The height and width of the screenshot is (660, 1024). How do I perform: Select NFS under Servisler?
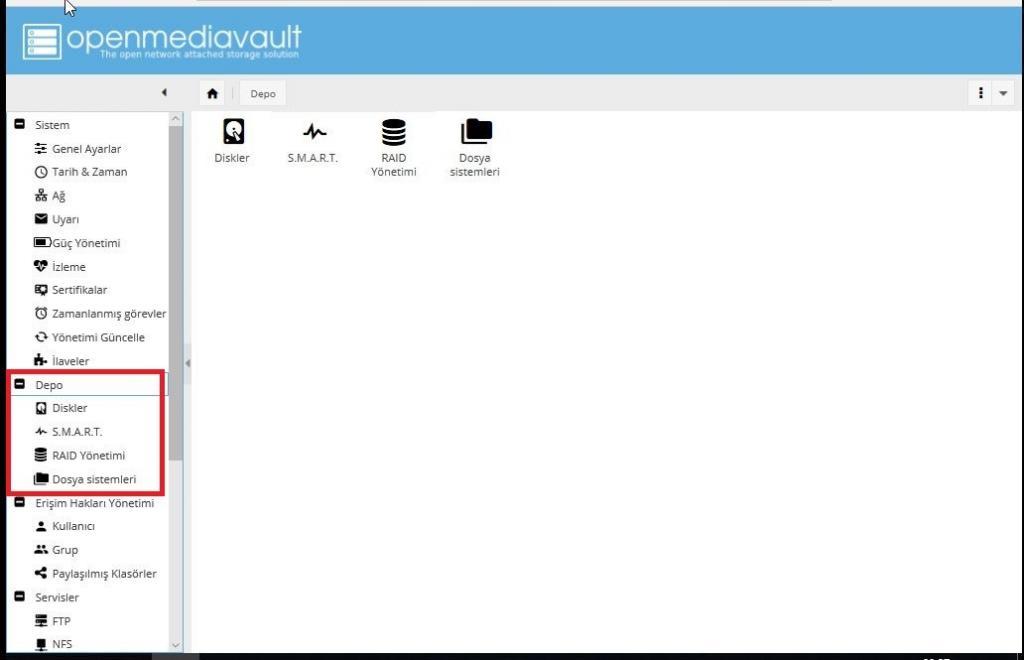click(x=54, y=644)
